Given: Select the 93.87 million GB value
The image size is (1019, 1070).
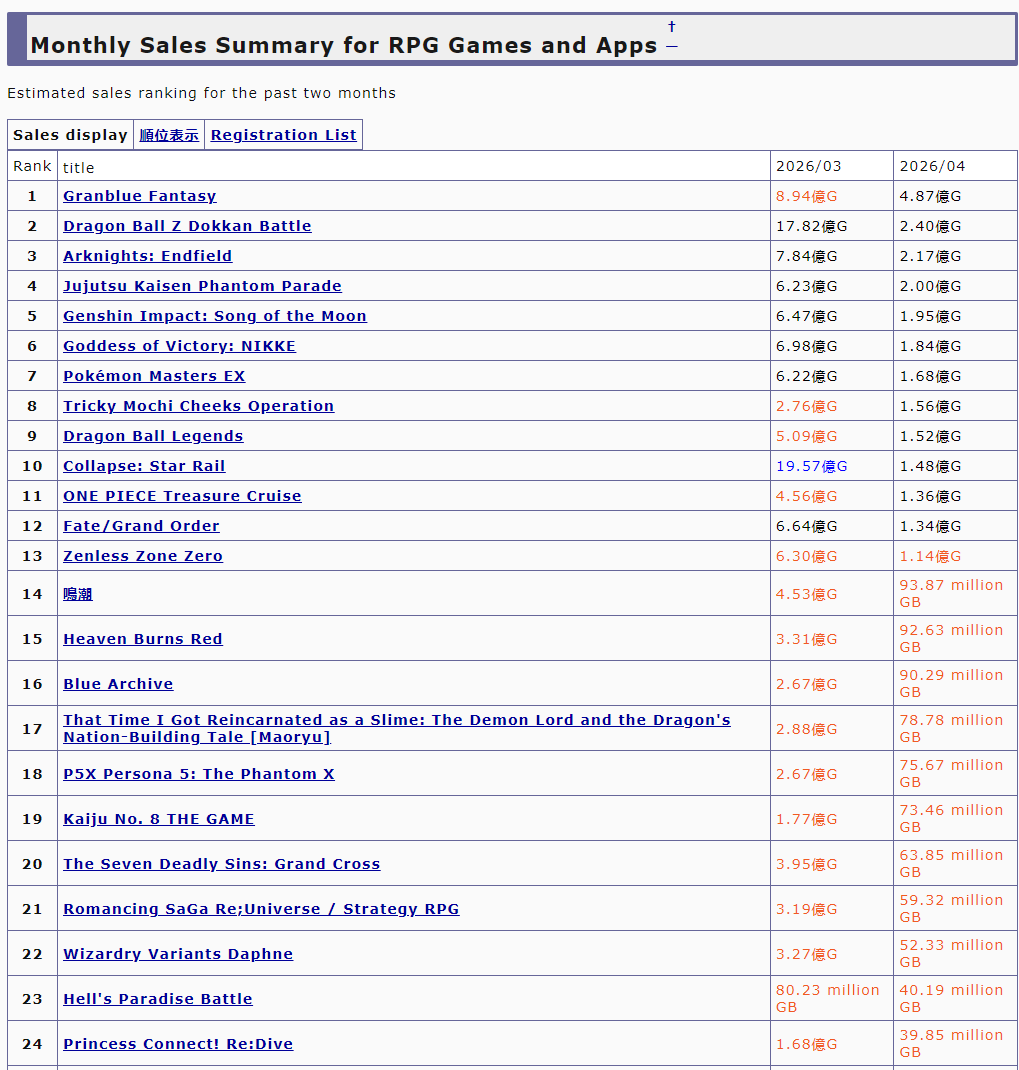Looking at the screenshot, I should click(x=951, y=594).
